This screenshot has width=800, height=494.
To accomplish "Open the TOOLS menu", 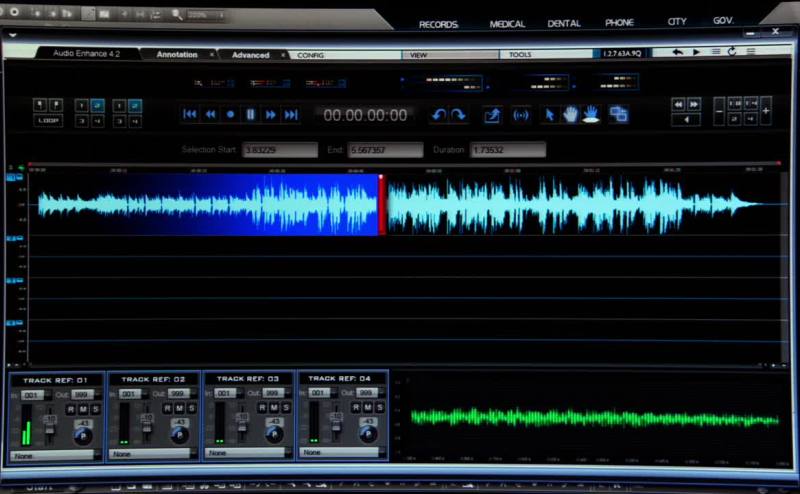I will [x=520, y=55].
